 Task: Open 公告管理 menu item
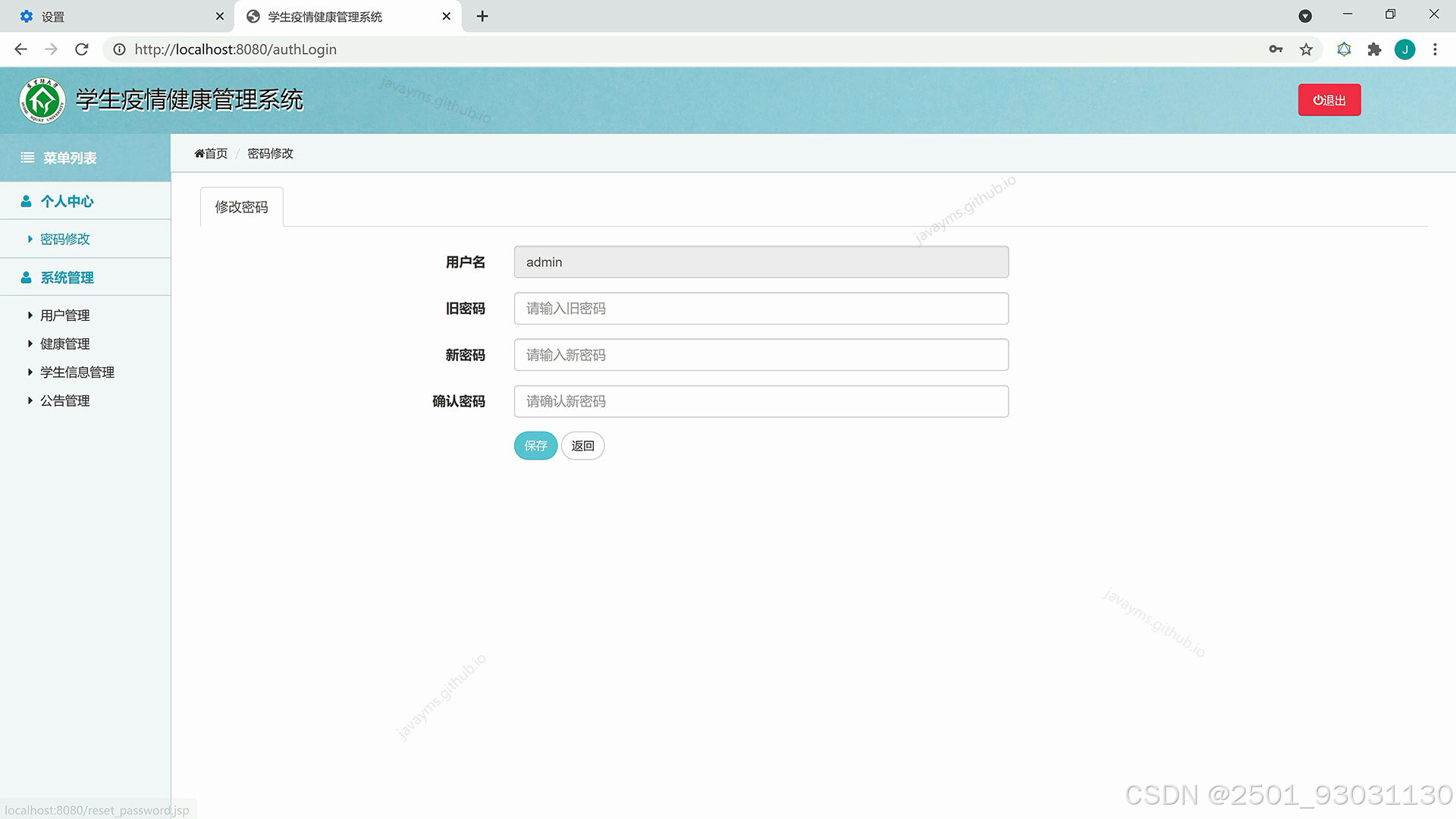point(65,400)
